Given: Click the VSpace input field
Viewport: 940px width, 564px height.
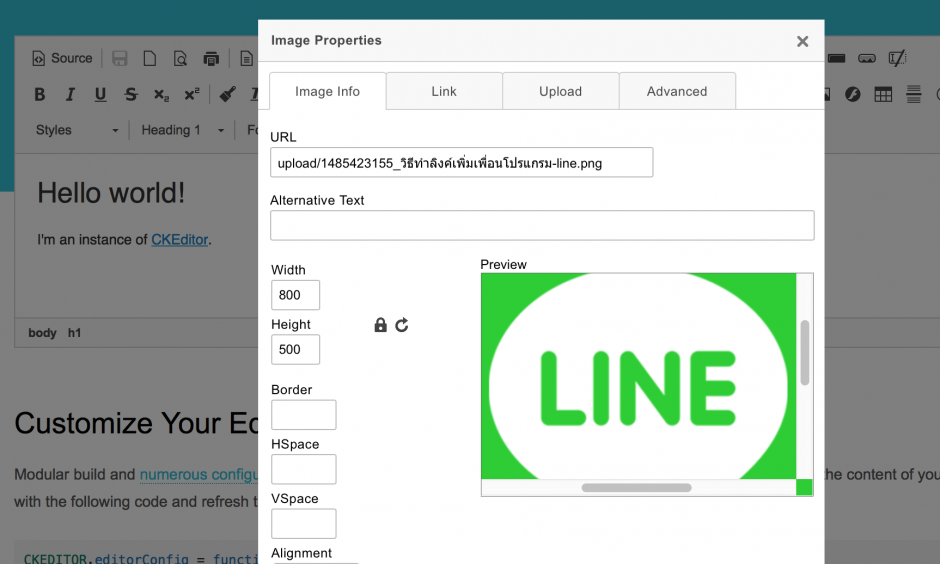Looking at the screenshot, I should click(303, 524).
